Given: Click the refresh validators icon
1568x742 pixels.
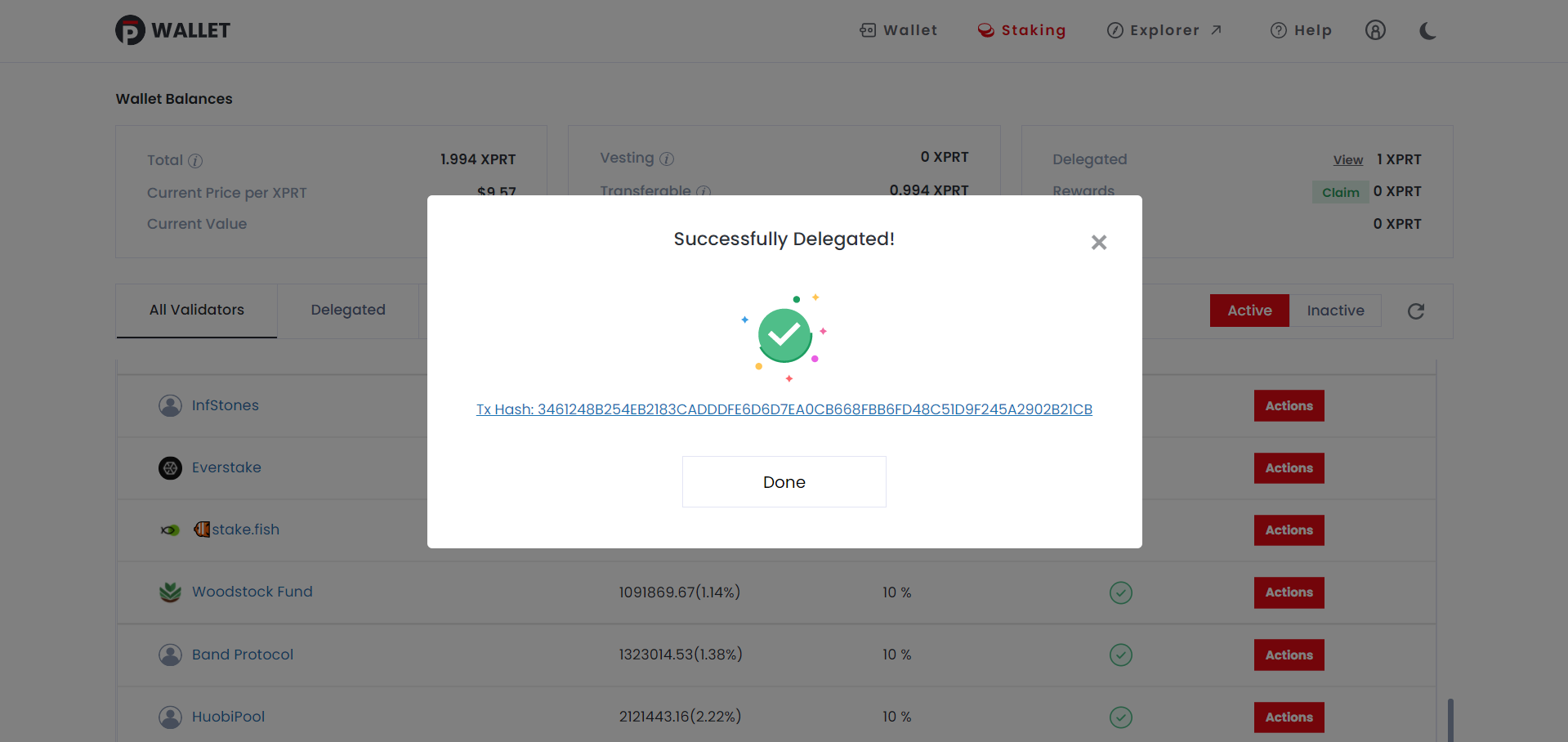Looking at the screenshot, I should 1416,311.
